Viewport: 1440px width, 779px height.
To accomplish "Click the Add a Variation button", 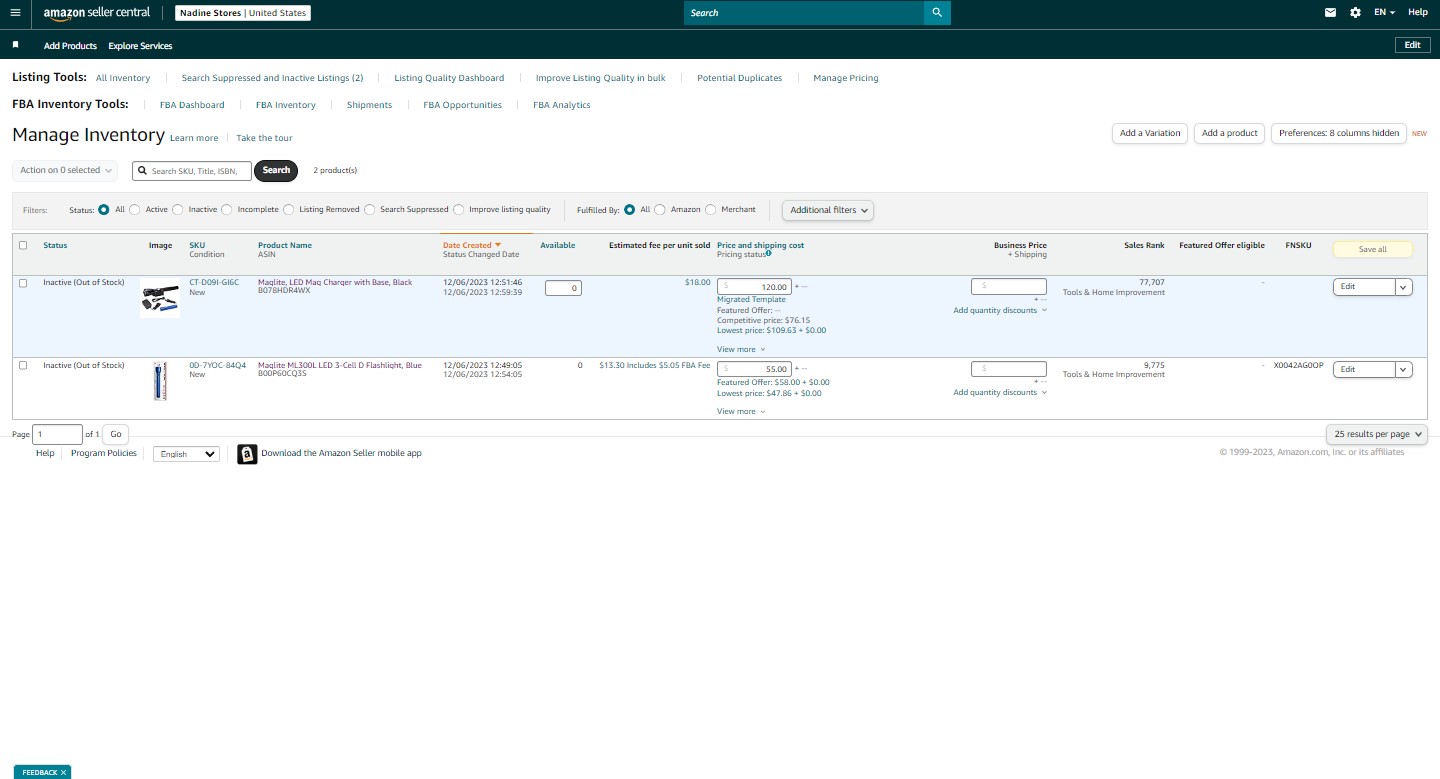I will click(1150, 133).
